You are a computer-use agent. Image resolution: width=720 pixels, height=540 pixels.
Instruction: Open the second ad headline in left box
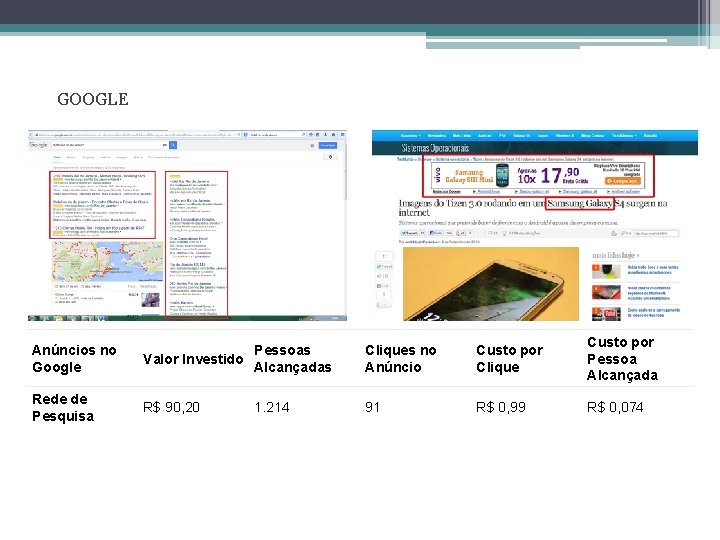tap(101, 202)
